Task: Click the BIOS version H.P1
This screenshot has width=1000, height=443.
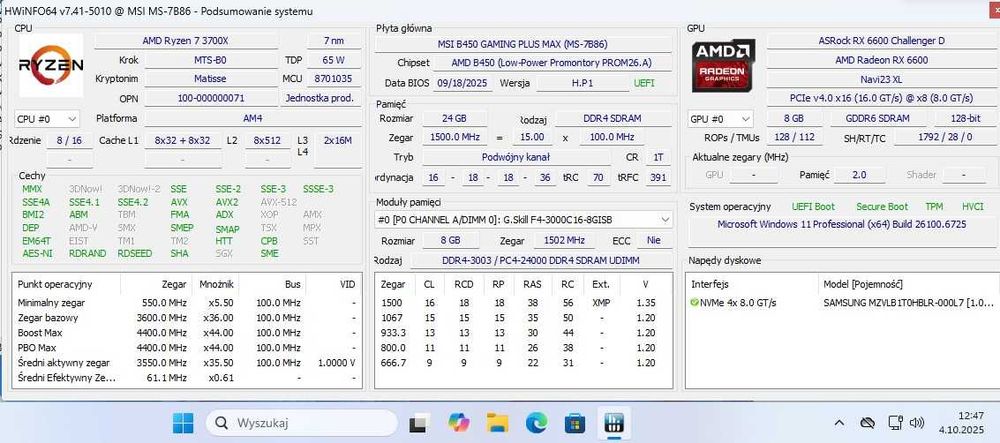Action: pyautogui.click(x=582, y=83)
